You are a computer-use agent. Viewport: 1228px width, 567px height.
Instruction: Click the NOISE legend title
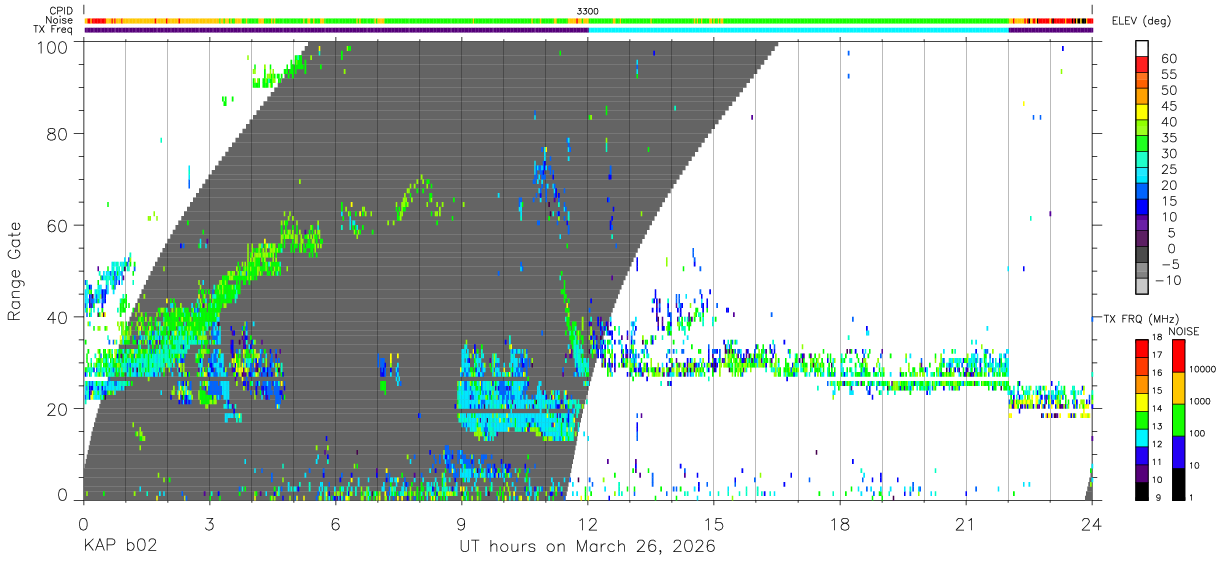pos(1184,331)
